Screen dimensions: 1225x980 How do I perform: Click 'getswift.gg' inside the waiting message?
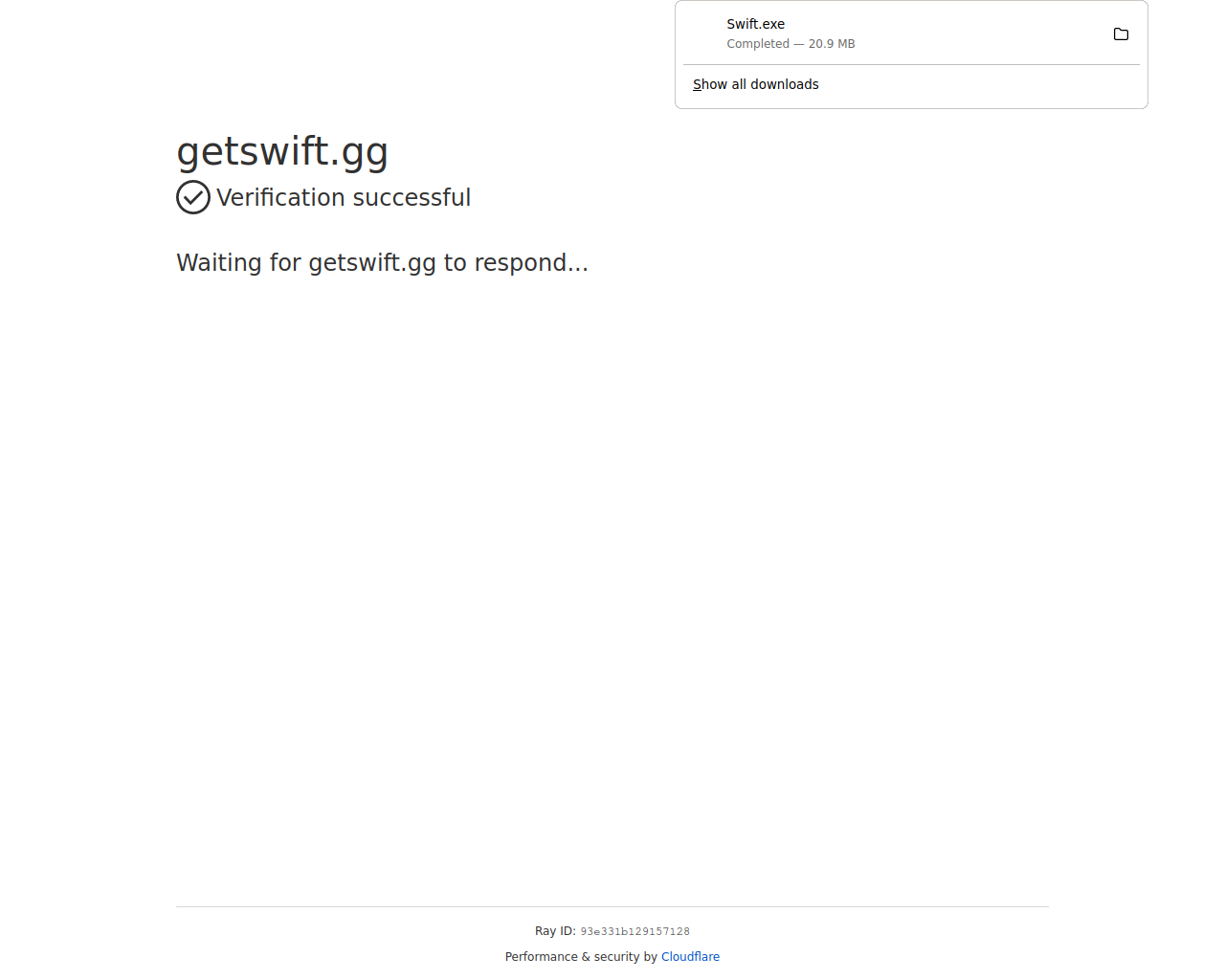tap(372, 263)
